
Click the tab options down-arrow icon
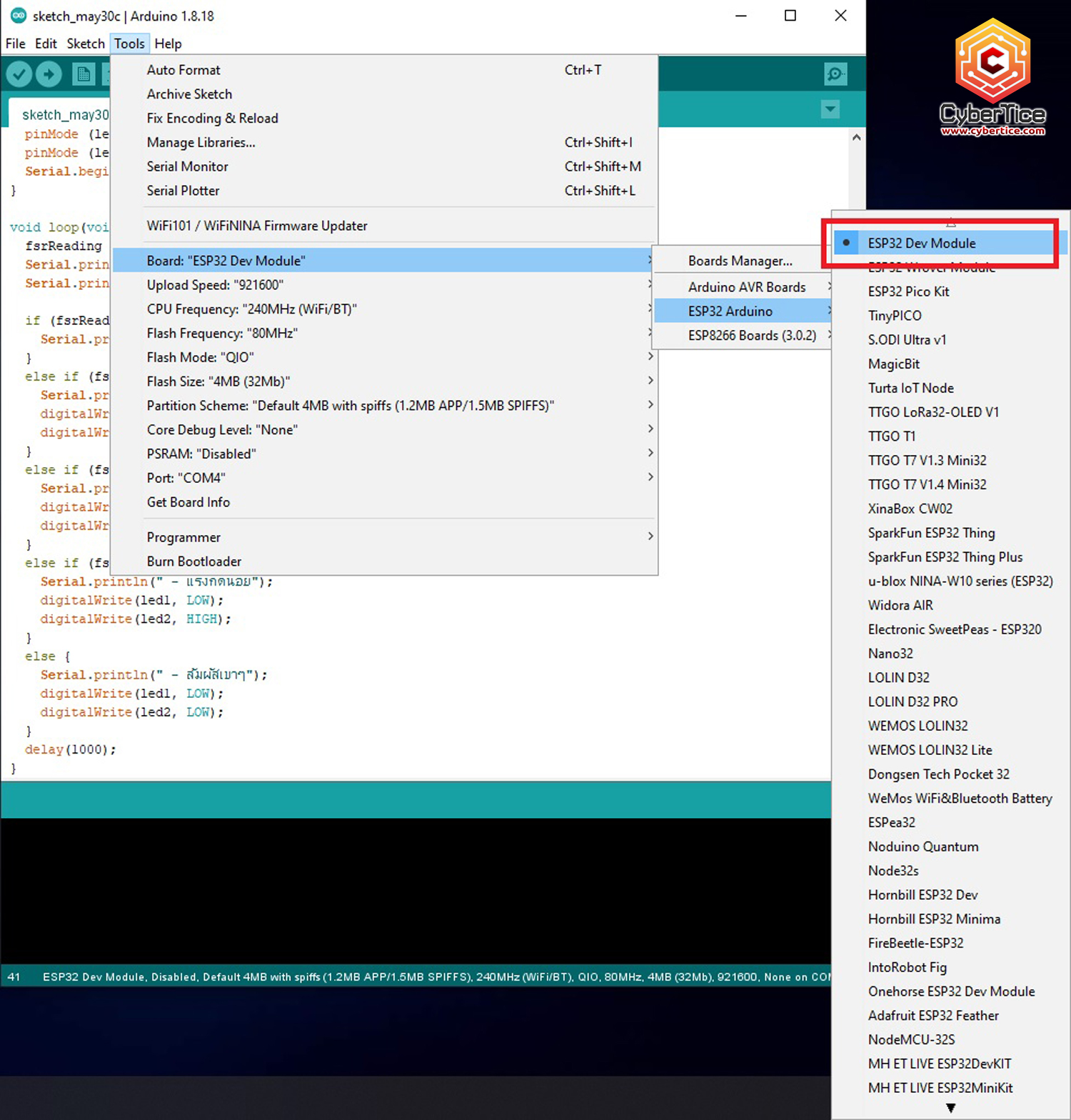(830, 109)
